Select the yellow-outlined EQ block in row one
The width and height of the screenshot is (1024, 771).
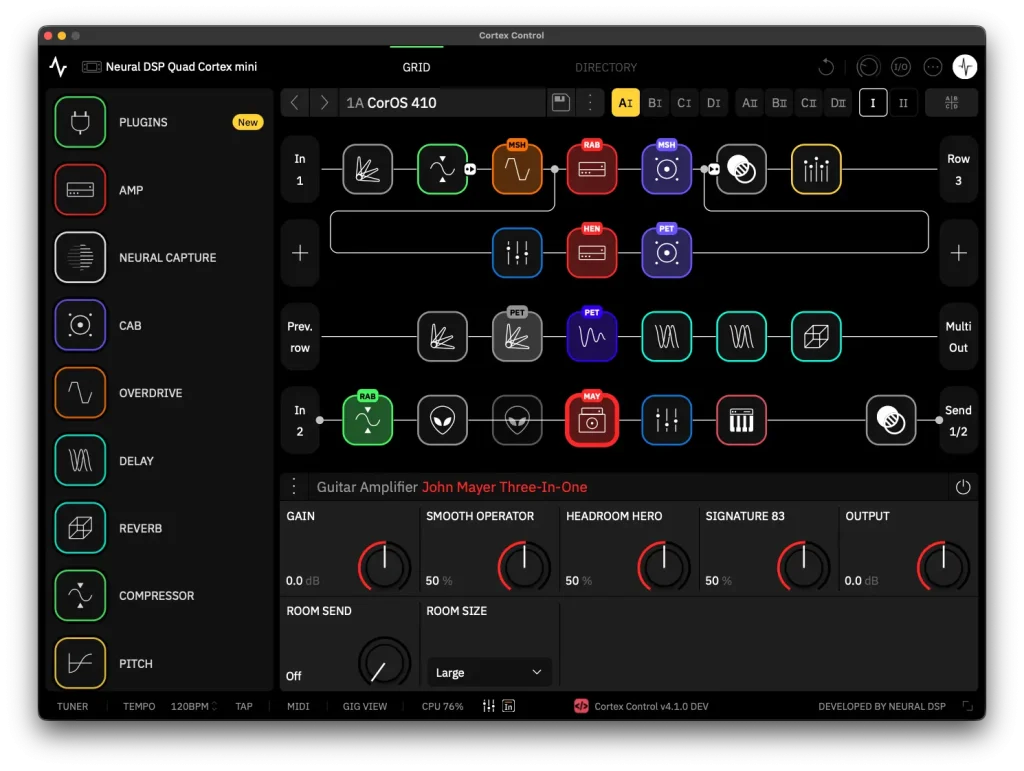816,169
